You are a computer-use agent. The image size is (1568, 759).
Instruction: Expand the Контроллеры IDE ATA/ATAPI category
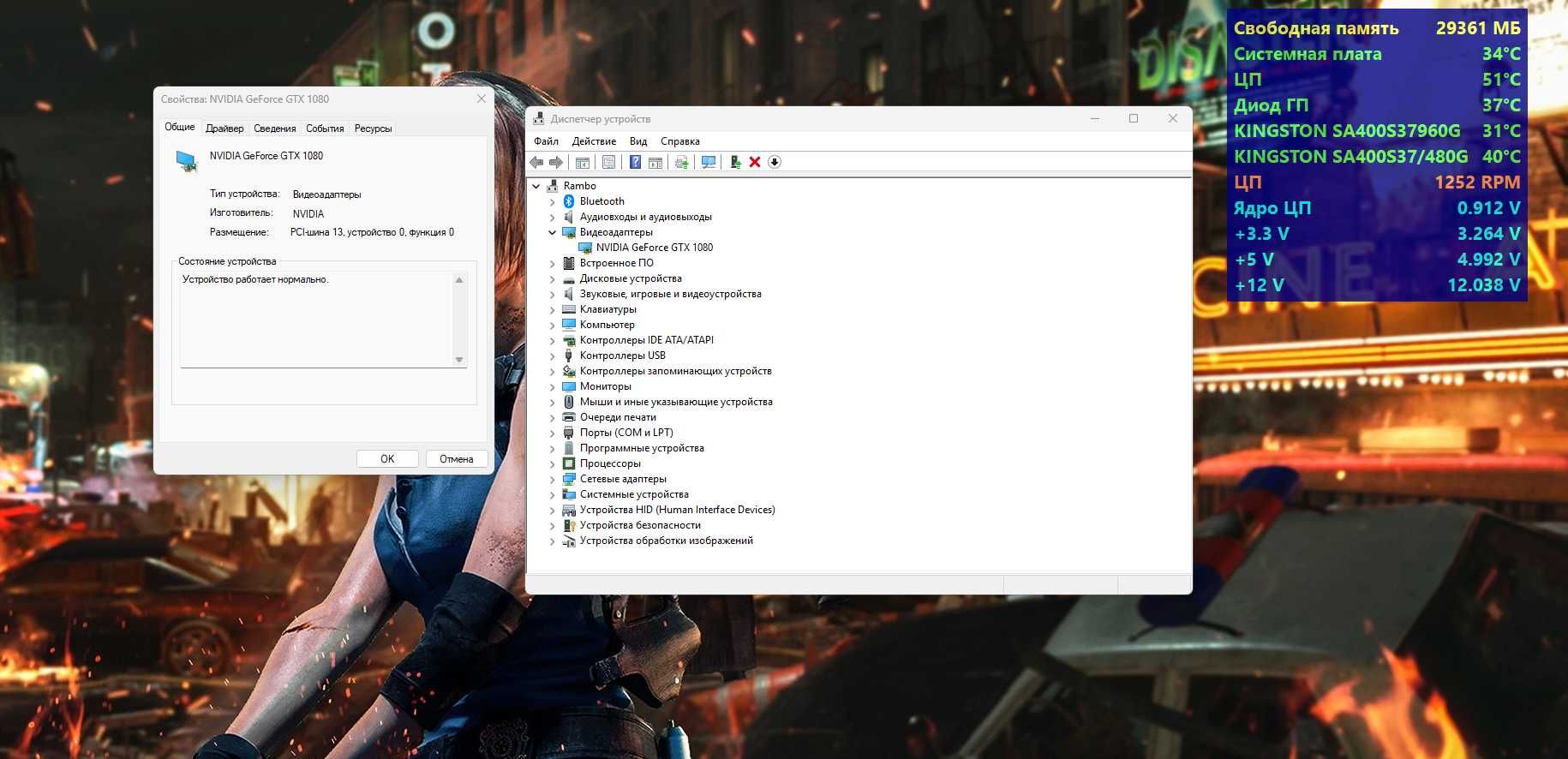click(x=553, y=340)
